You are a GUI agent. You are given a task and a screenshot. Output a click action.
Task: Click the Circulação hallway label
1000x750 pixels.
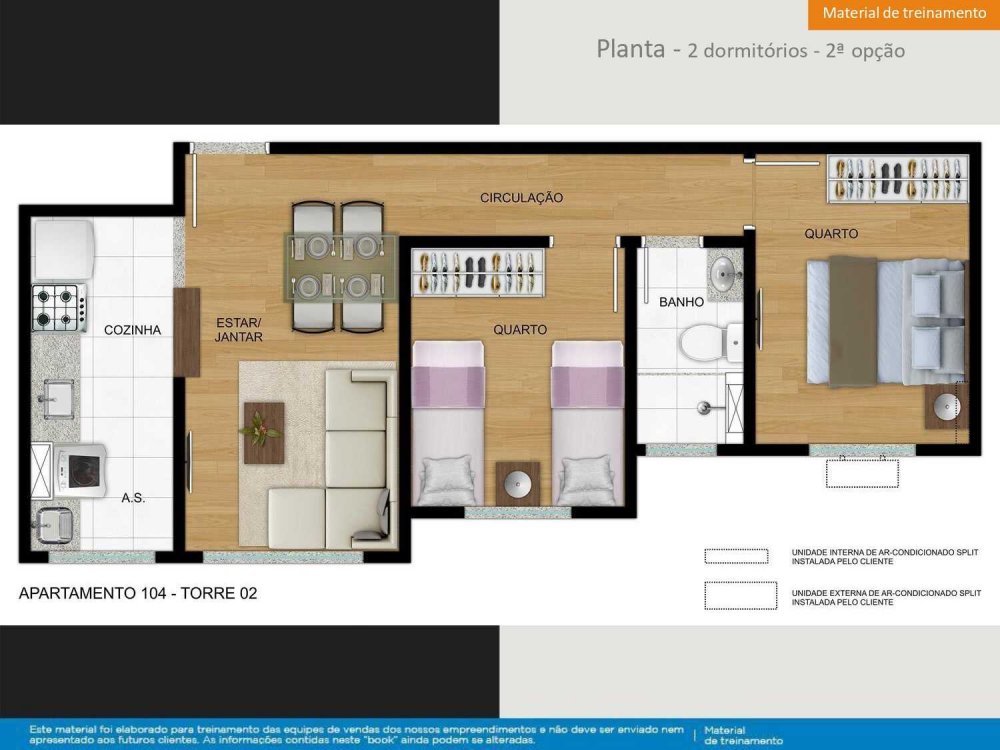[x=521, y=198]
